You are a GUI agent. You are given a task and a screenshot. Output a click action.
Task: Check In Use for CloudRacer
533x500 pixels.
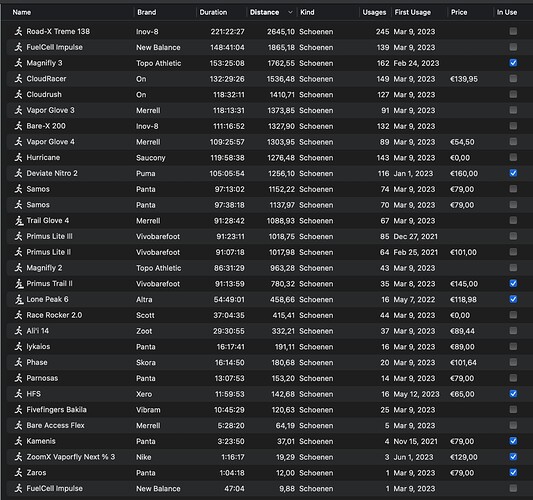513,79
